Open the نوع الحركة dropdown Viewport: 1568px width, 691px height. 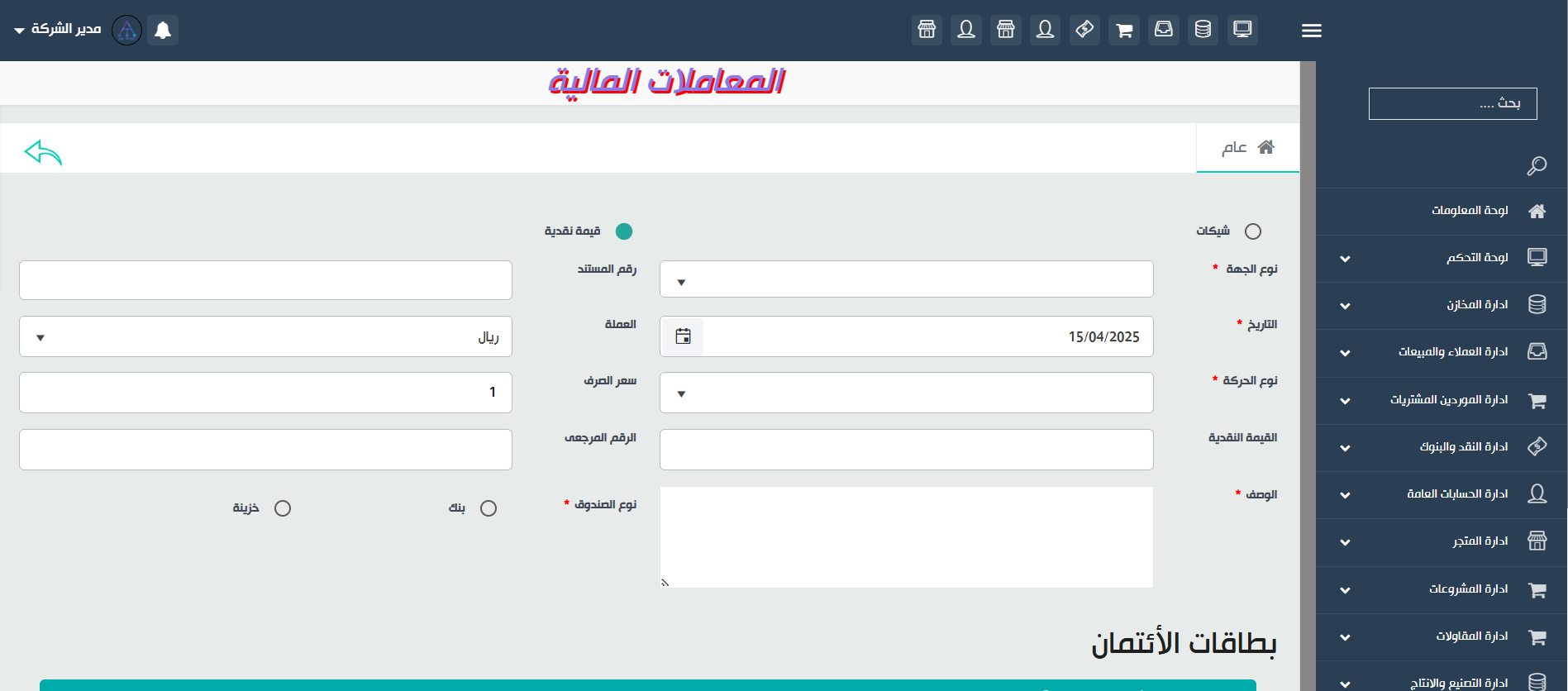point(906,393)
